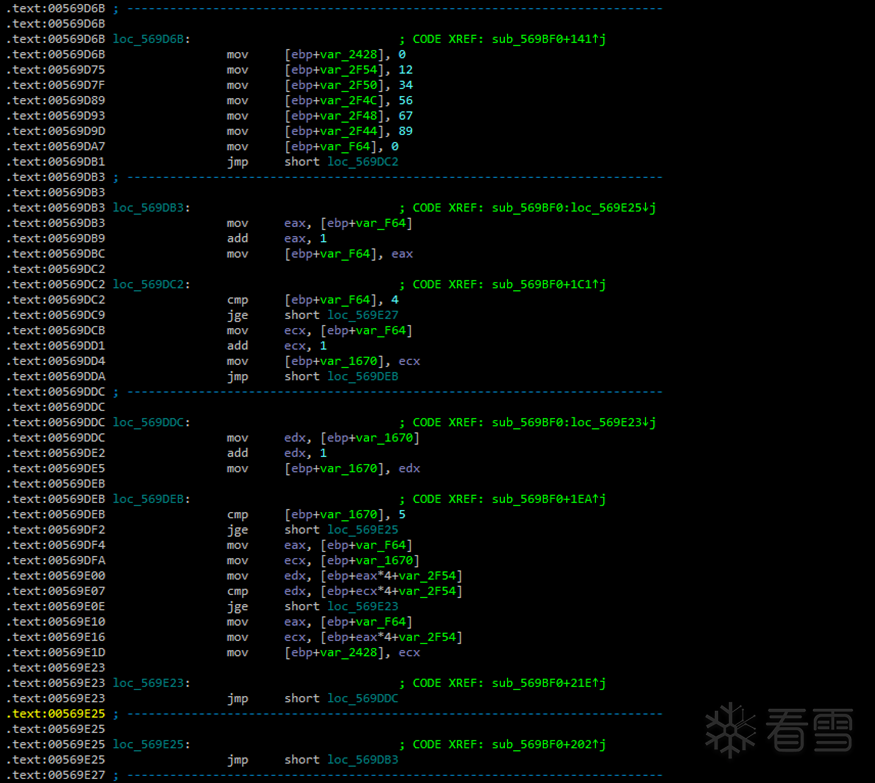The height and width of the screenshot is (783, 875).
Task: Open code xref sub_569BF0+202
Action: click(548, 744)
